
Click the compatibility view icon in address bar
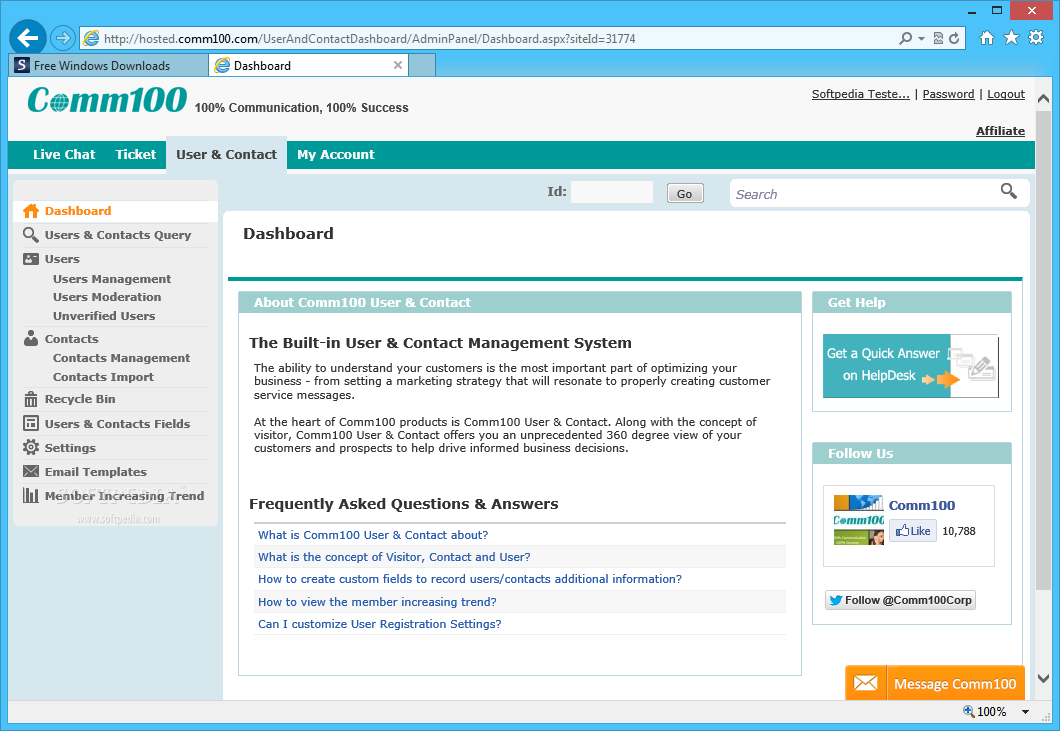[938, 39]
